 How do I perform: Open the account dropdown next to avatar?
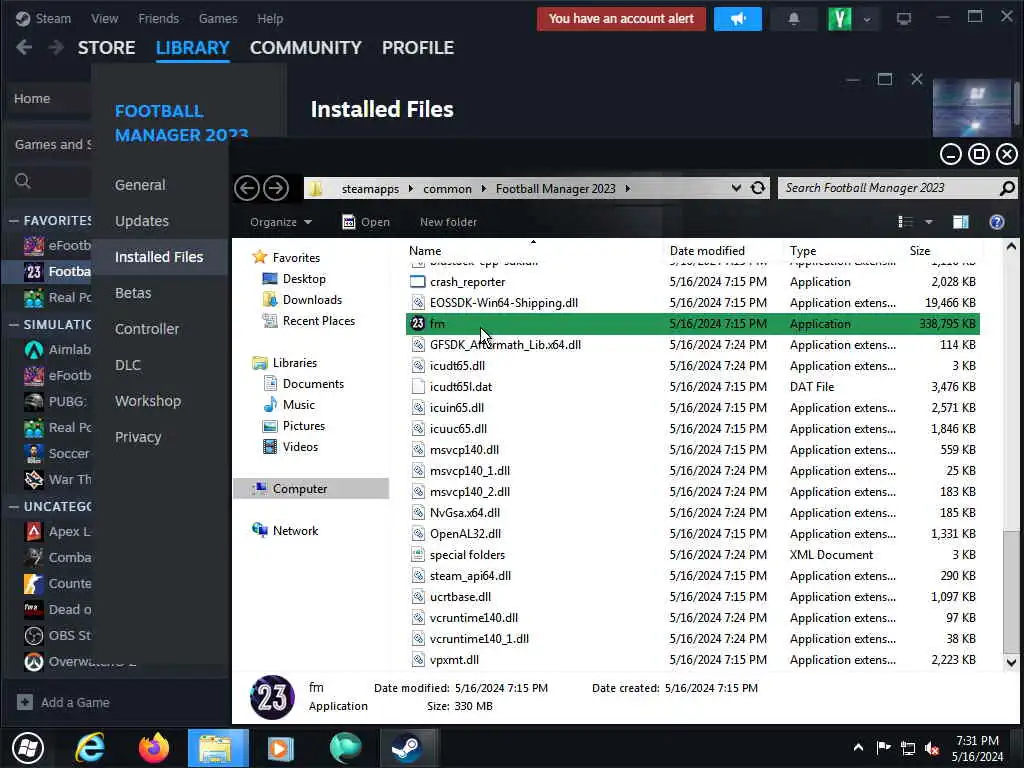point(867,20)
